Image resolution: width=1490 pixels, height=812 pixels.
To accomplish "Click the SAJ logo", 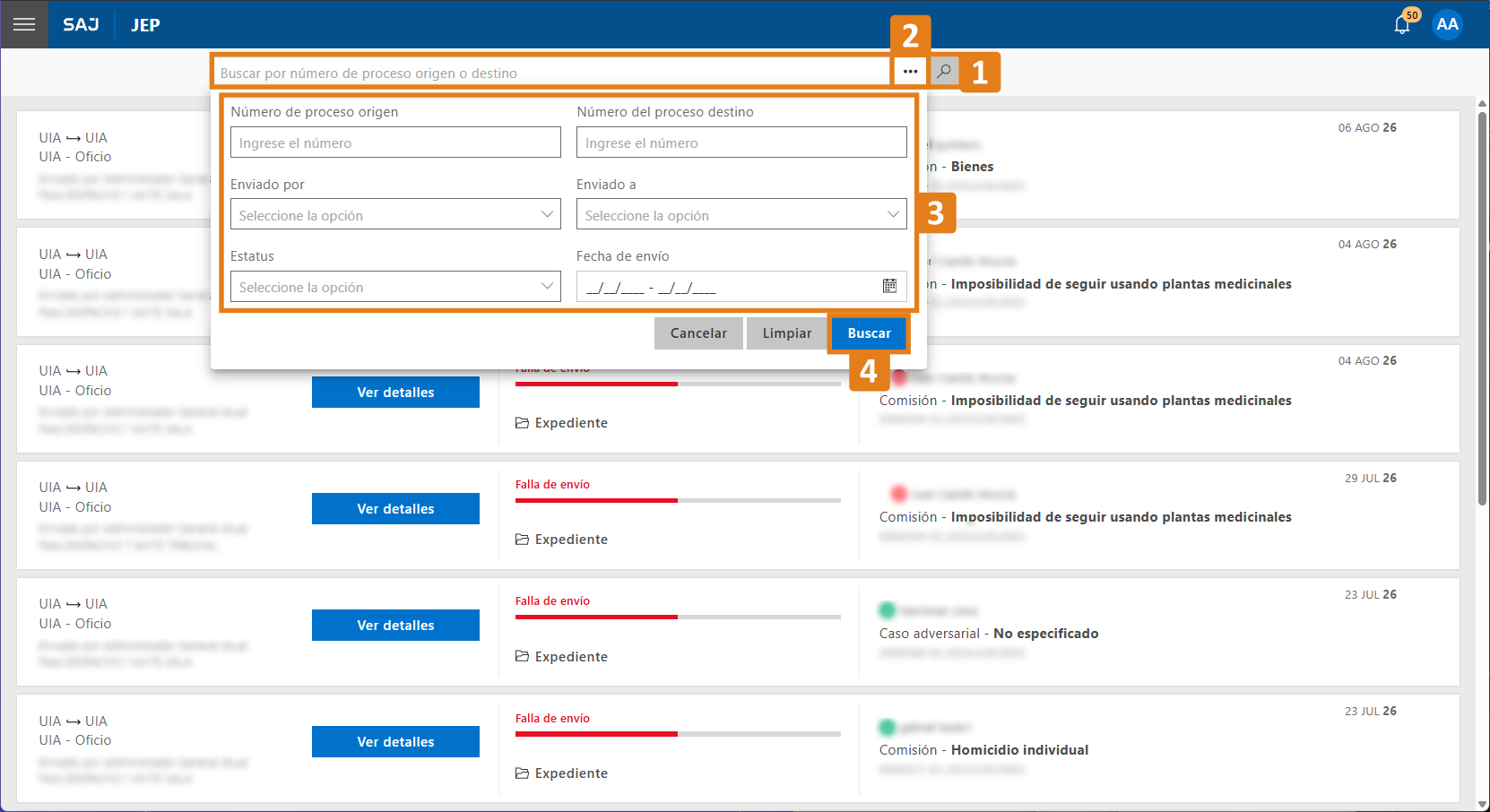I will 81,25.
